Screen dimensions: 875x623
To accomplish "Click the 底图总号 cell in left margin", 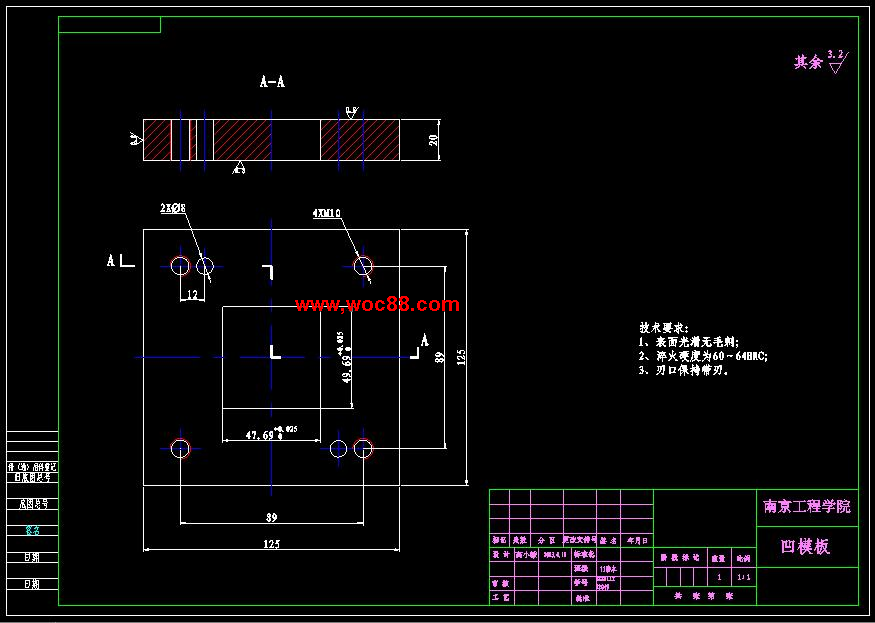I will tap(32, 504).
